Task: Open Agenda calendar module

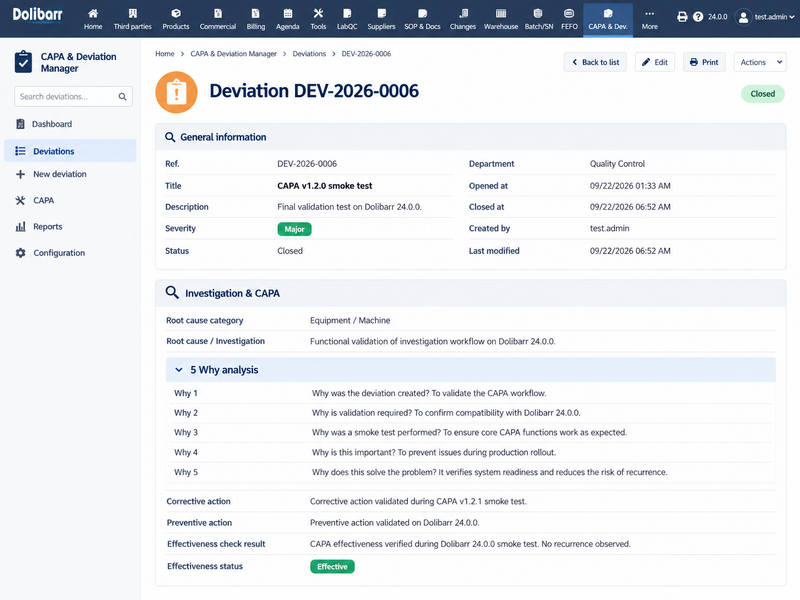Action: tap(288, 19)
